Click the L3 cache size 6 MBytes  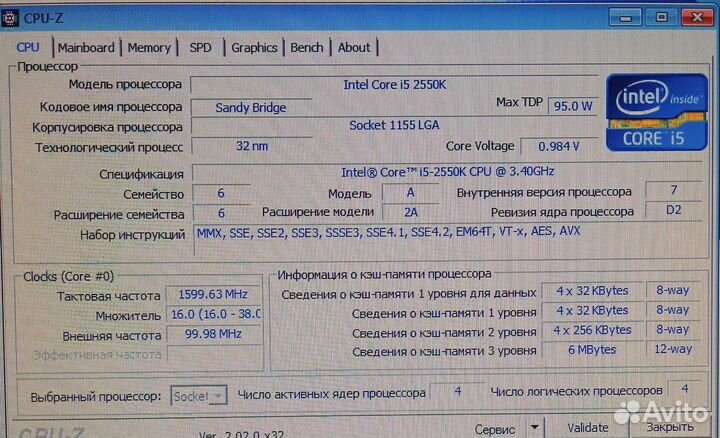tap(592, 350)
